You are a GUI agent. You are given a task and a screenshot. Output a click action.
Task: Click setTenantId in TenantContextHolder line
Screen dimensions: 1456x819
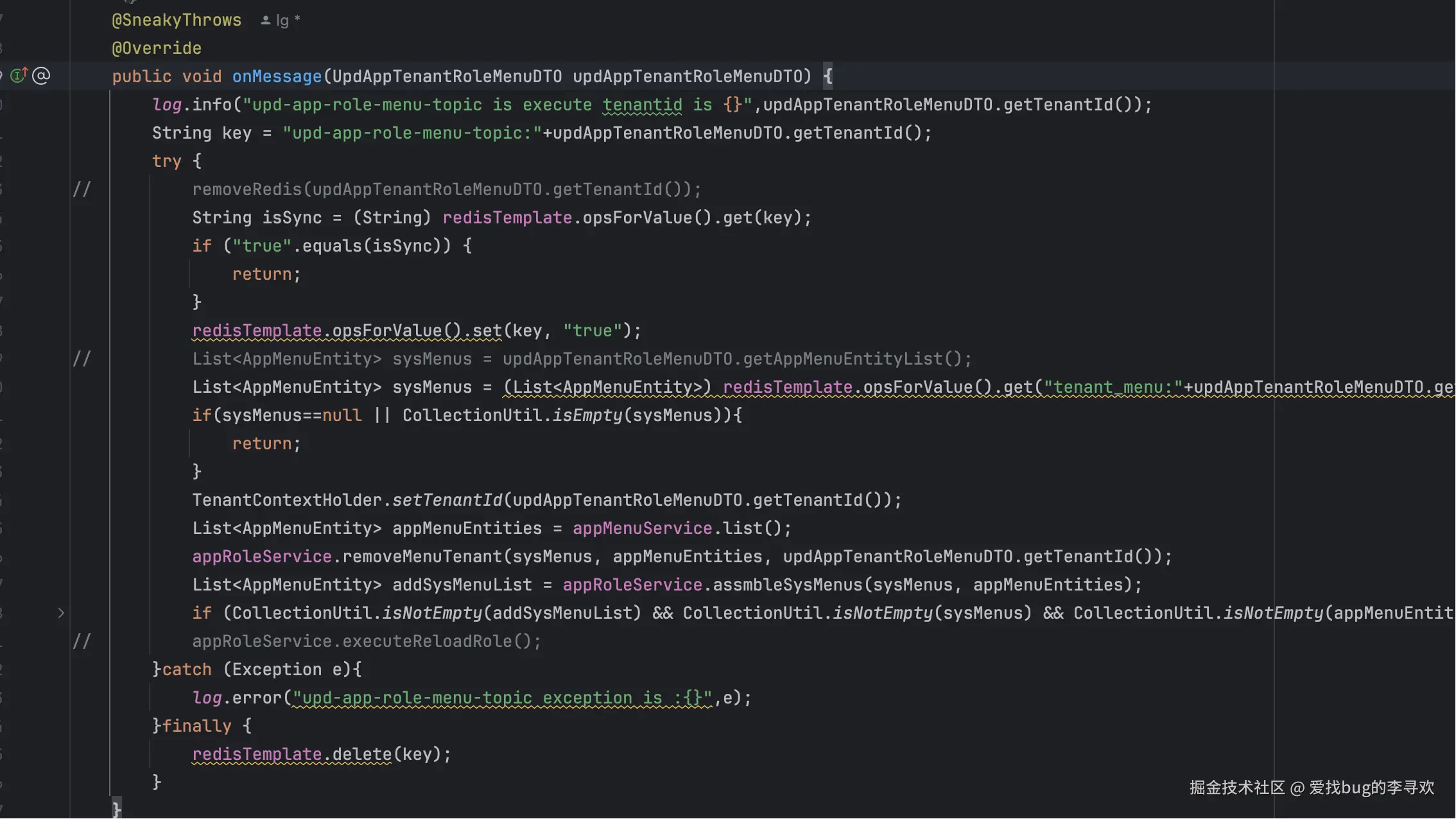click(x=447, y=500)
